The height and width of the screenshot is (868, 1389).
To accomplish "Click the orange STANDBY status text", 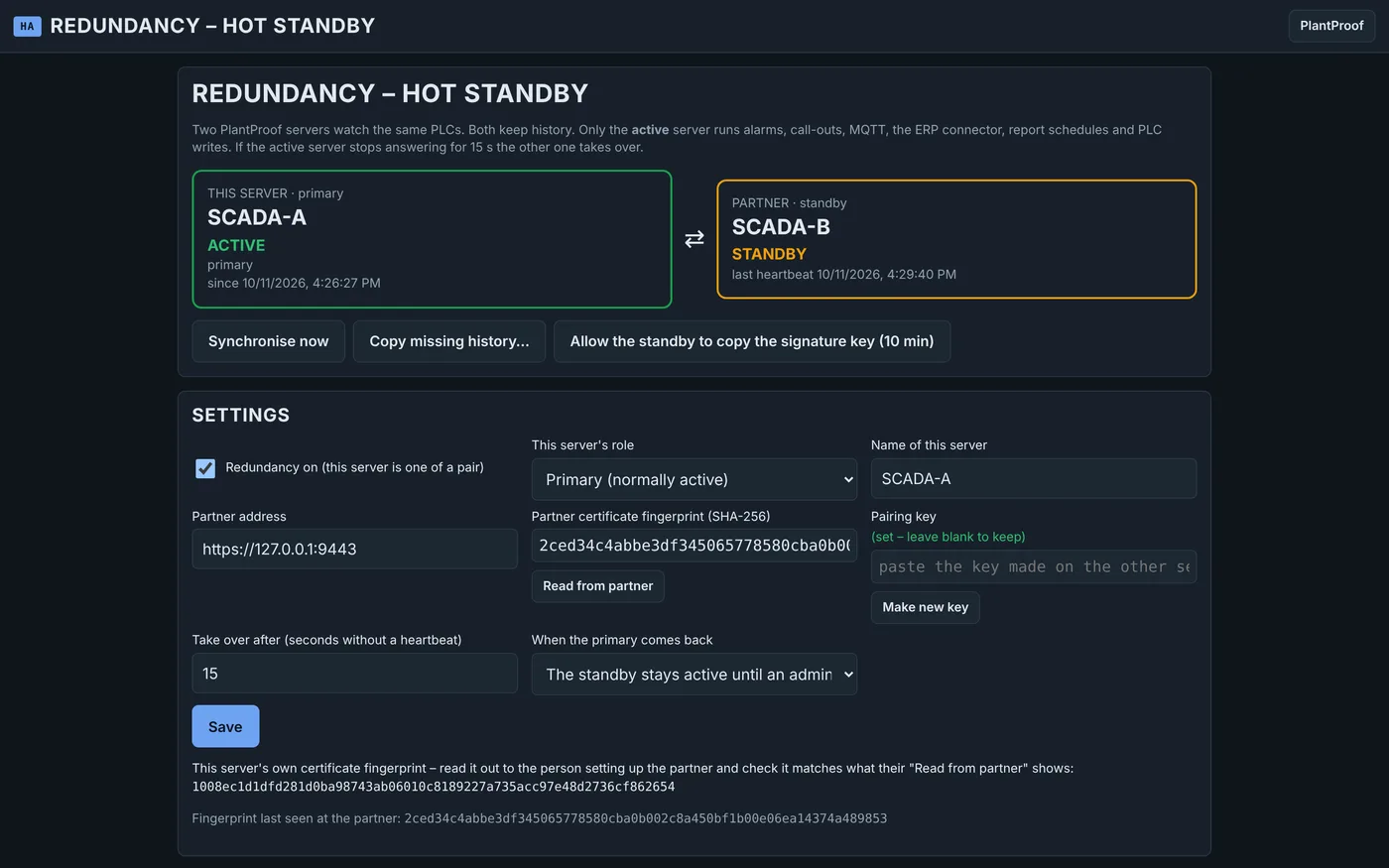I will (x=769, y=254).
